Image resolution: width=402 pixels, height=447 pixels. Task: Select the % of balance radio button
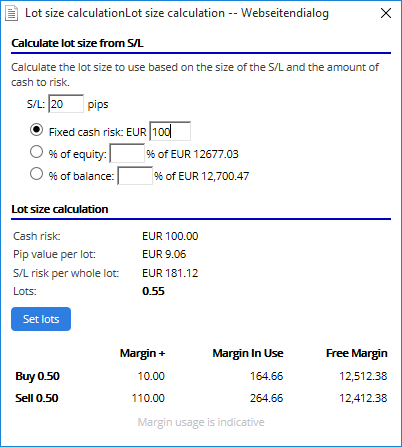tap(36, 174)
